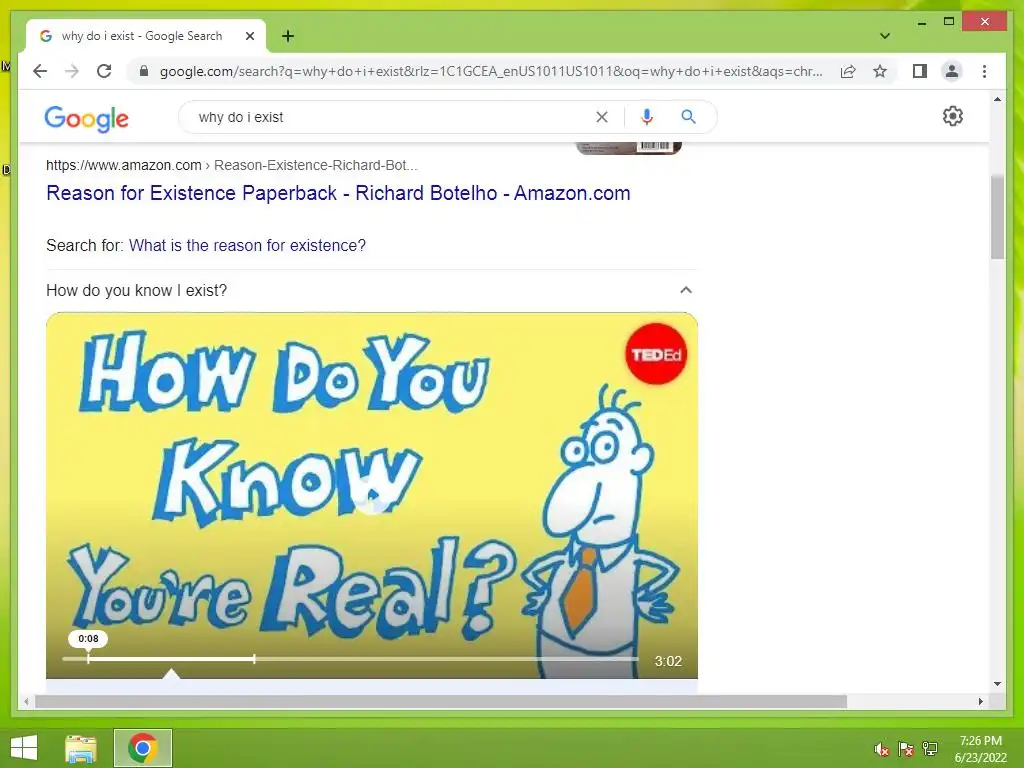1024x768 pixels.
Task: Open the Chrome side panel
Action: click(920, 71)
